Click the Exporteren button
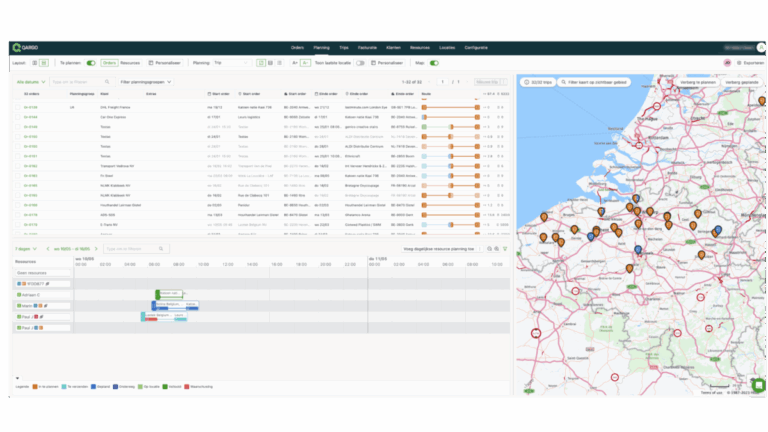Image resolution: width=768 pixels, height=432 pixels. coord(750,63)
